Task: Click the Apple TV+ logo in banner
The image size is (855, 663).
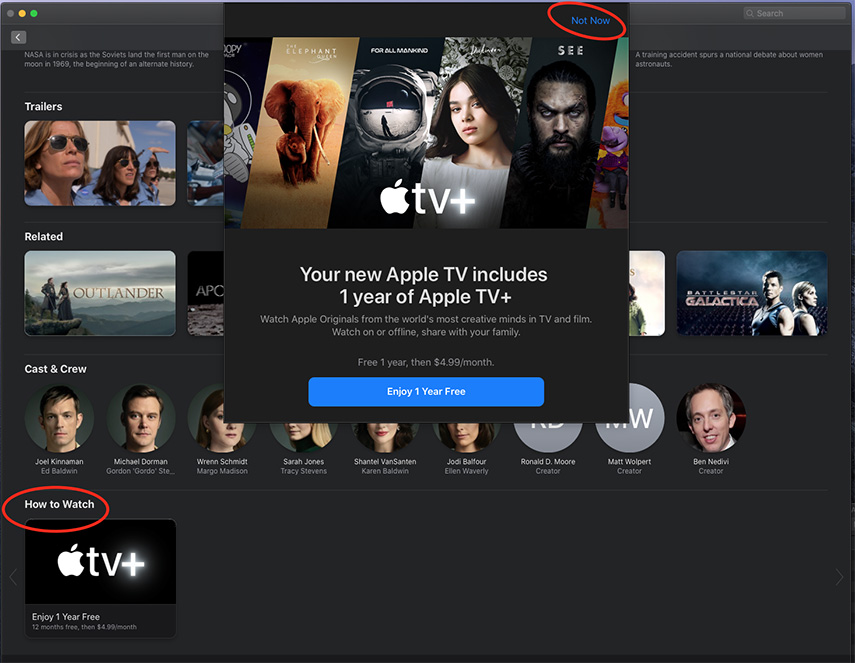Action: tap(427, 197)
